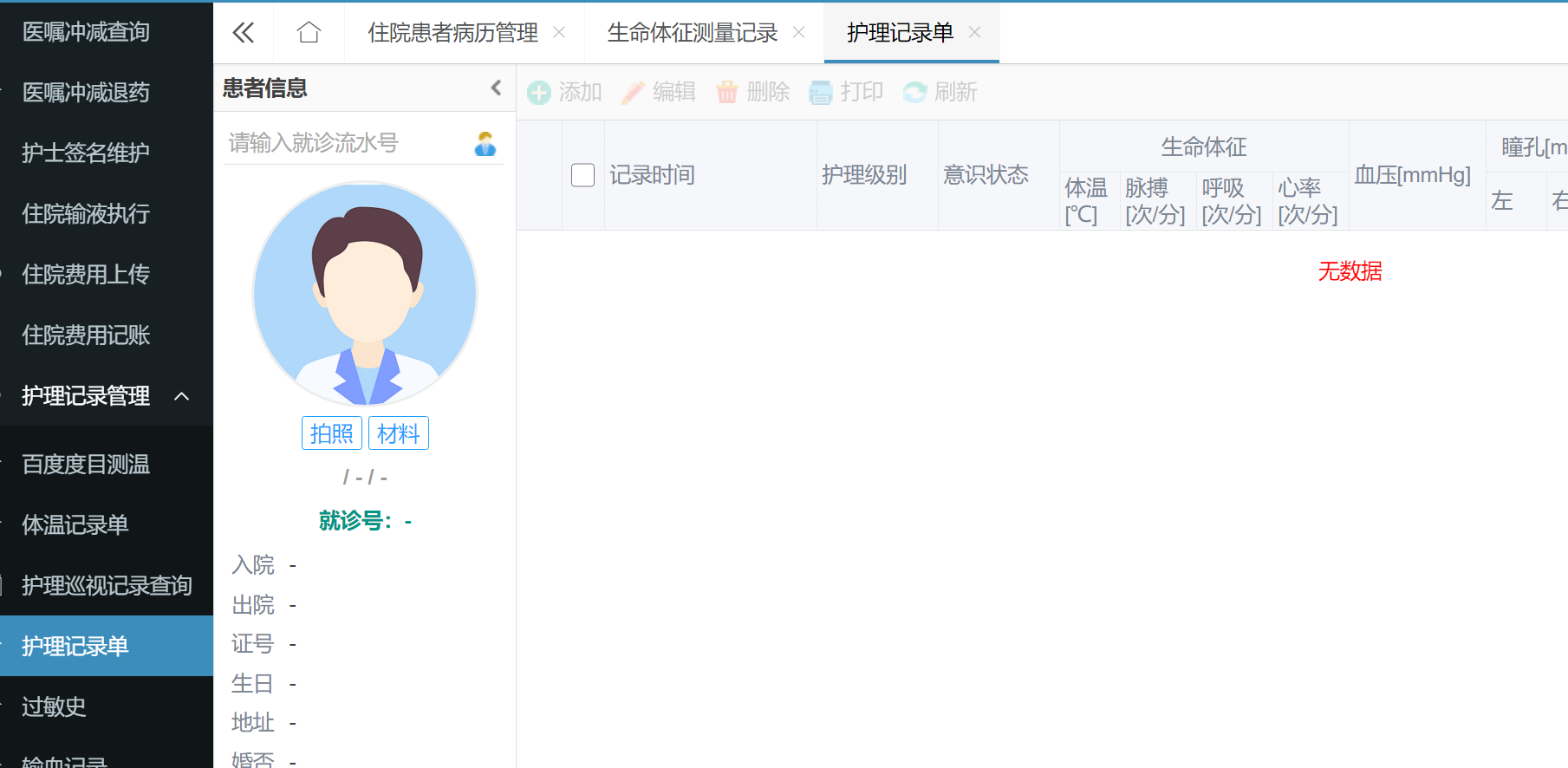Viewport: 1568px width, 768px height.
Task: Switch to the 生命体征测量记录 tab
Action: point(692,33)
